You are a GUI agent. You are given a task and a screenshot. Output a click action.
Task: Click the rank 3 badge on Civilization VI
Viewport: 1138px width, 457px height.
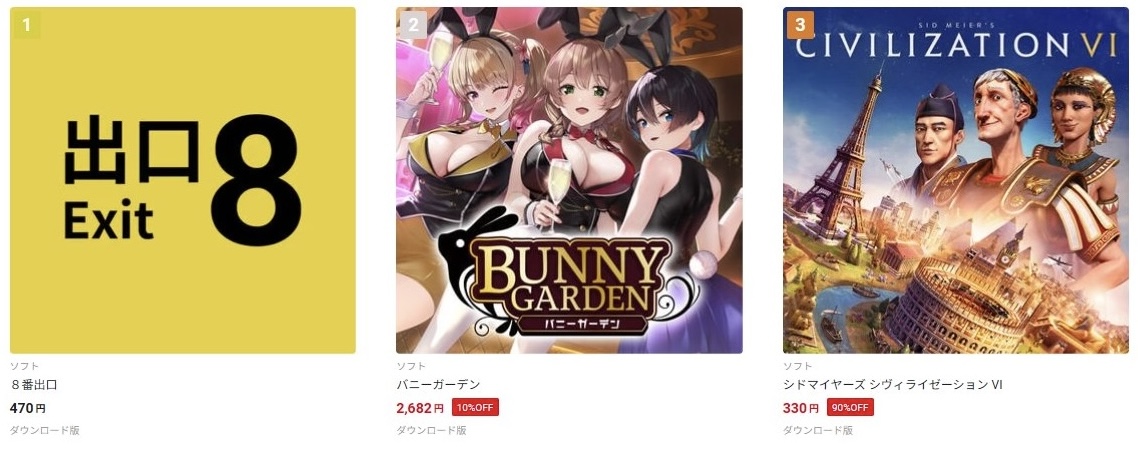pyautogui.click(x=800, y=25)
